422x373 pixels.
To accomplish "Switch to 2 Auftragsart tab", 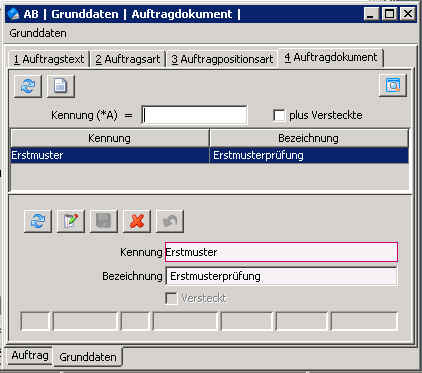I will (128, 59).
